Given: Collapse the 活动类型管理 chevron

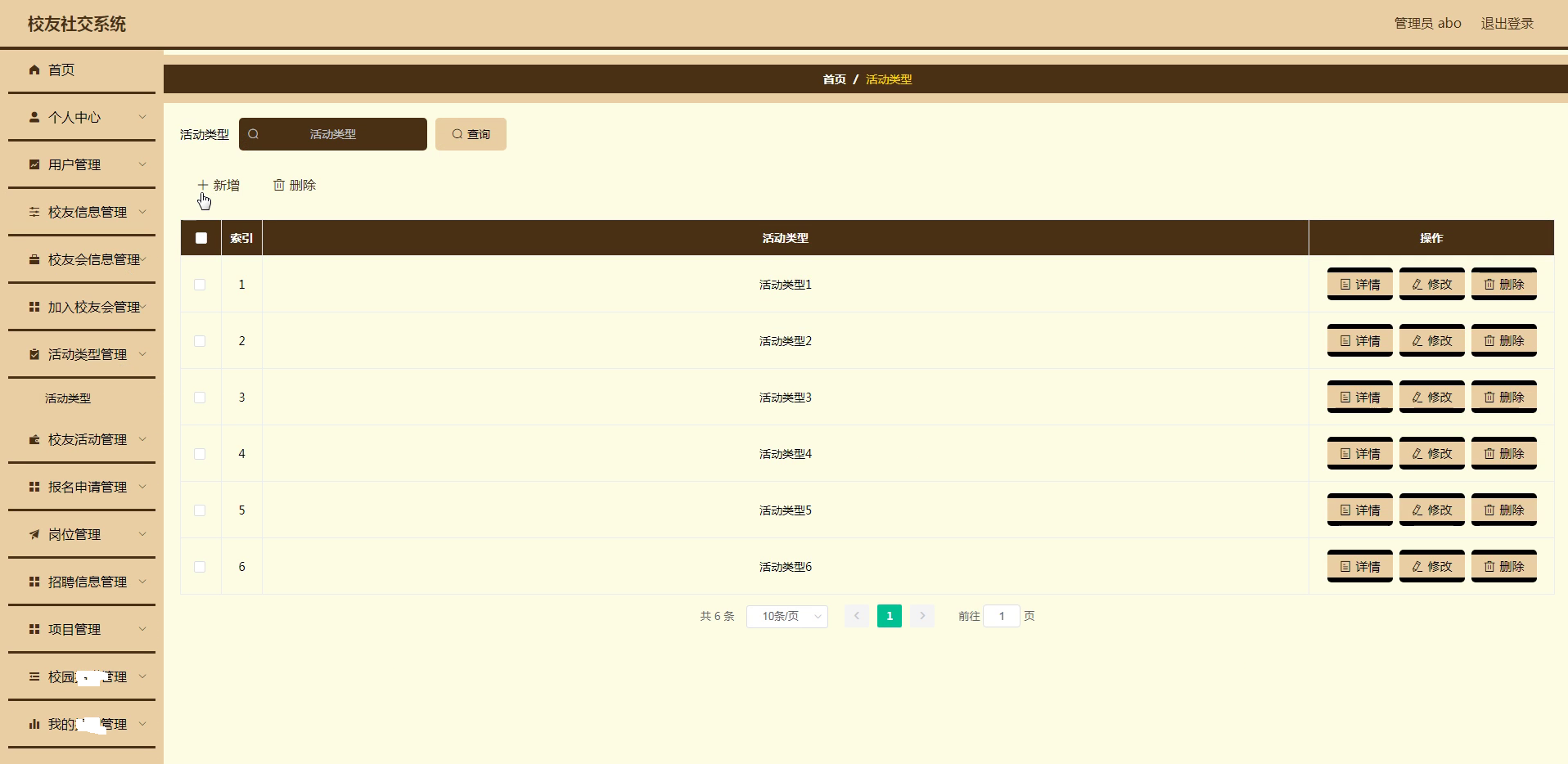Looking at the screenshot, I should tap(142, 355).
